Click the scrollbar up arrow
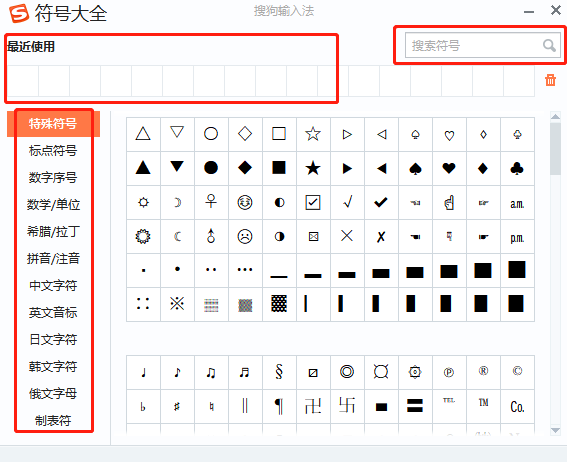The height and width of the screenshot is (462, 567). (555, 116)
